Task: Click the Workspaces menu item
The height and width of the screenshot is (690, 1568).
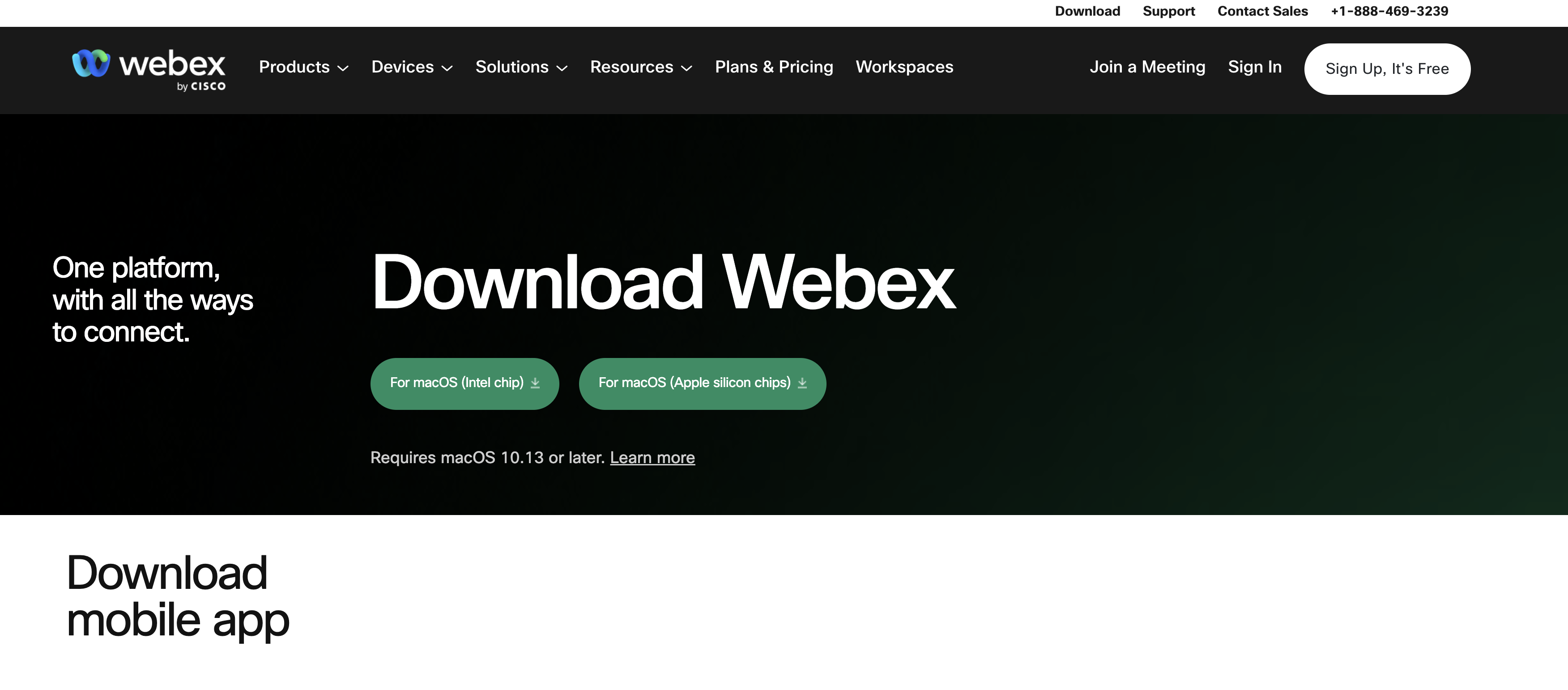Action: (905, 67)
